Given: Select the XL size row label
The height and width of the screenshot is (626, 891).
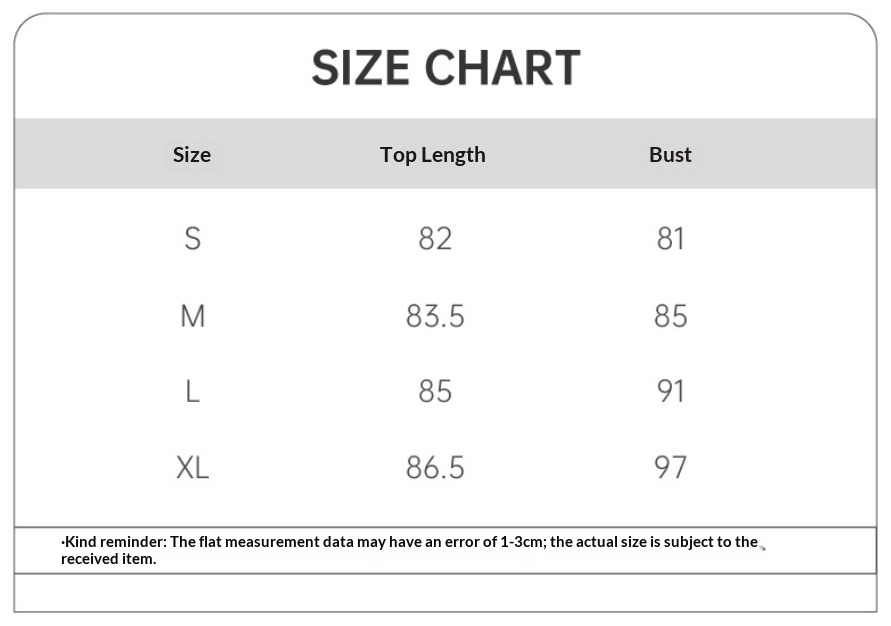Looking at the screenshot, I should pos(192,467).
